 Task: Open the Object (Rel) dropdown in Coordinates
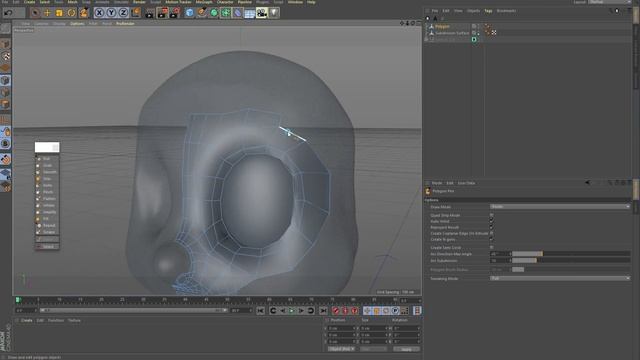click(x=341, y=349)
